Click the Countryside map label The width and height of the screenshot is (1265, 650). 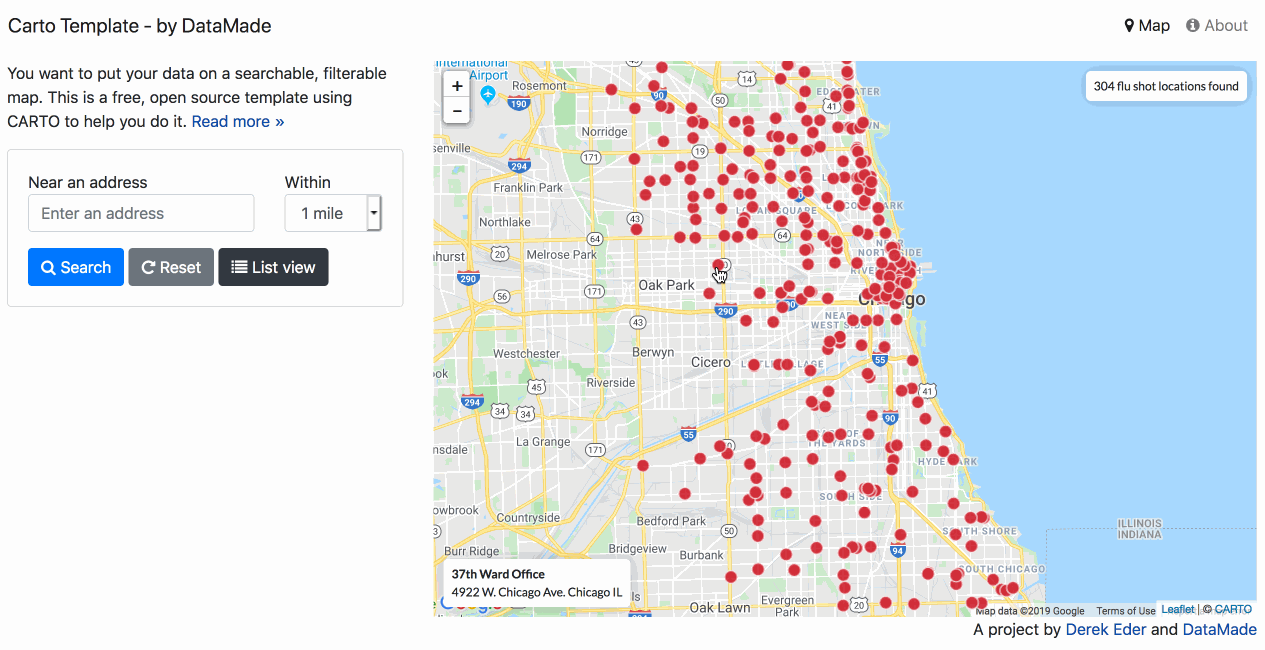click(x=528, y=518)
